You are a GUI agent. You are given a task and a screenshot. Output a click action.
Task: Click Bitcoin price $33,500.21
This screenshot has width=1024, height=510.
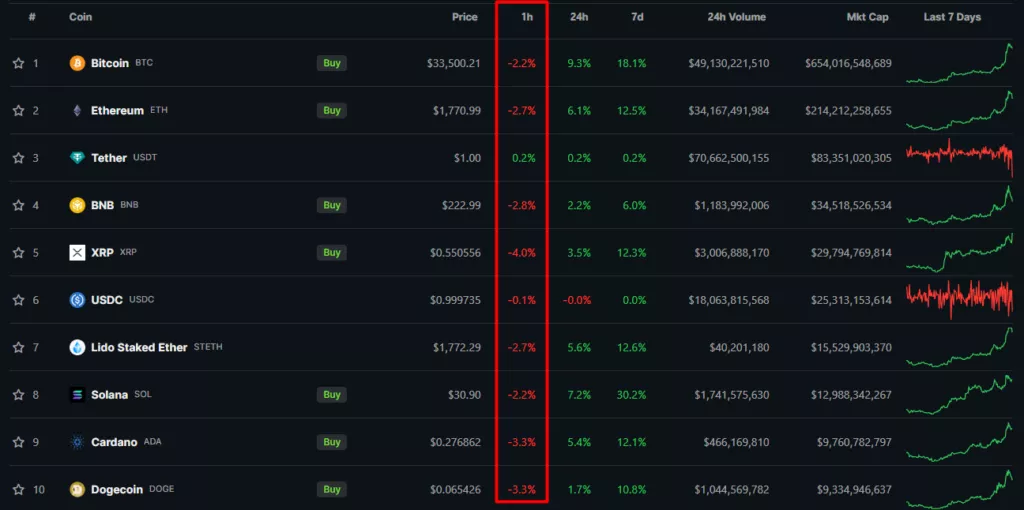click(x=454, y=63)
